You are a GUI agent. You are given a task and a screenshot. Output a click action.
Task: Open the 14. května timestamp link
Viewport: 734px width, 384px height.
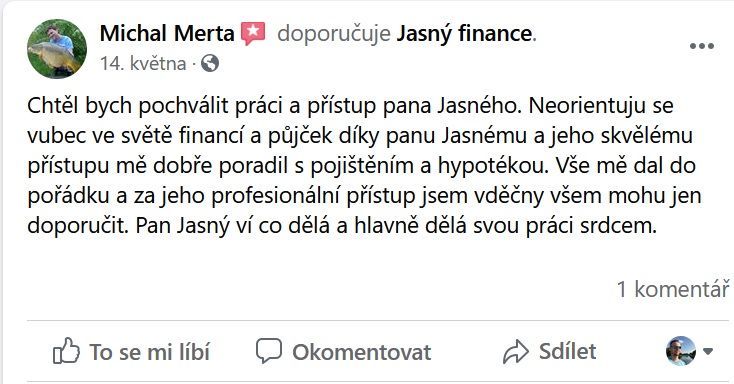143,64
